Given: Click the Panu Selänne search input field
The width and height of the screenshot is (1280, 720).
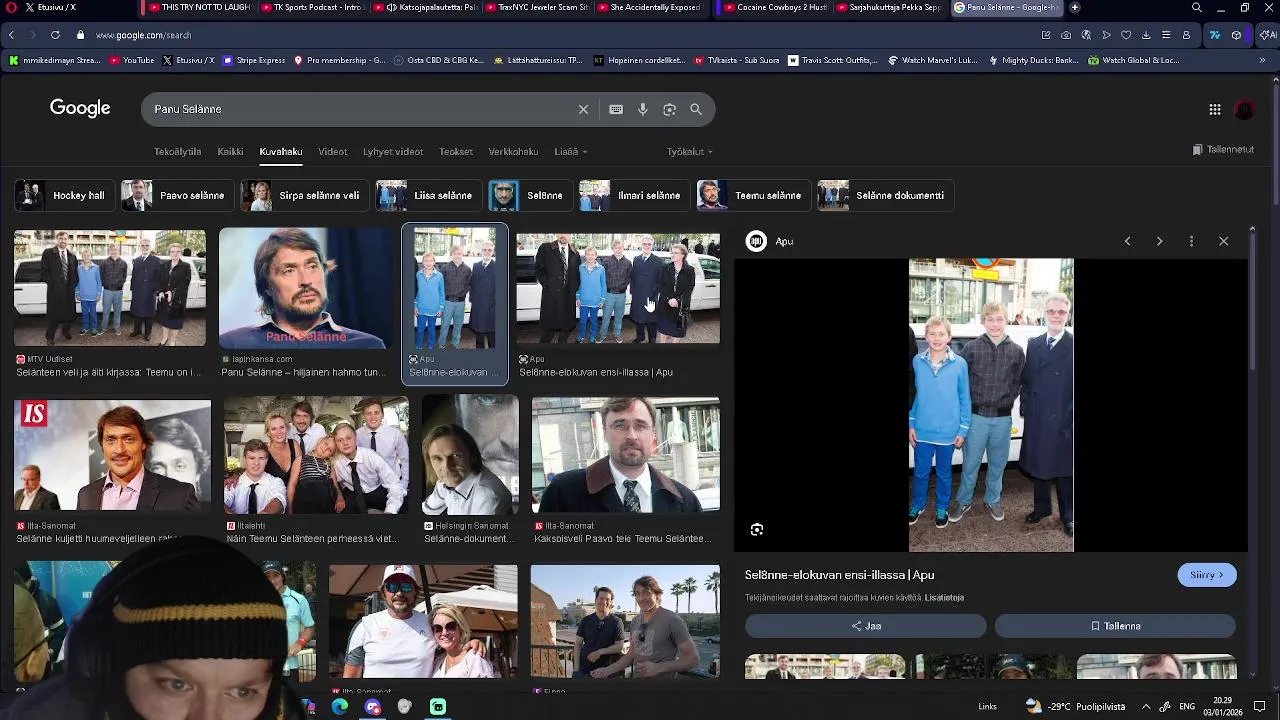Looking at the screenshot, I should click(x=360, y=109).
